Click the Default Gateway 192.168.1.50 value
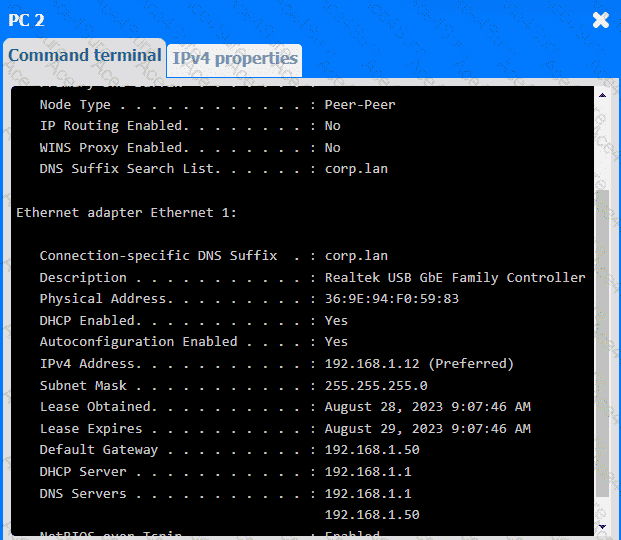This screenshot has width=621, height=540. point(372,450)
